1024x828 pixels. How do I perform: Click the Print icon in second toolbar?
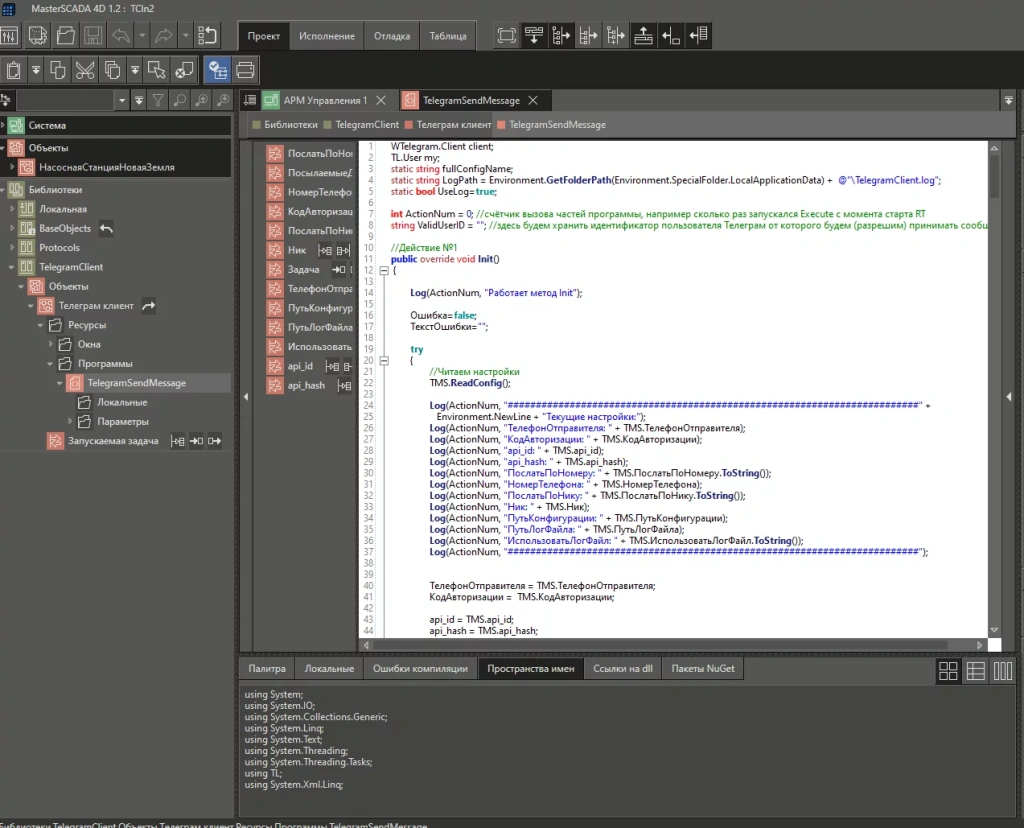tap(246, 70)
